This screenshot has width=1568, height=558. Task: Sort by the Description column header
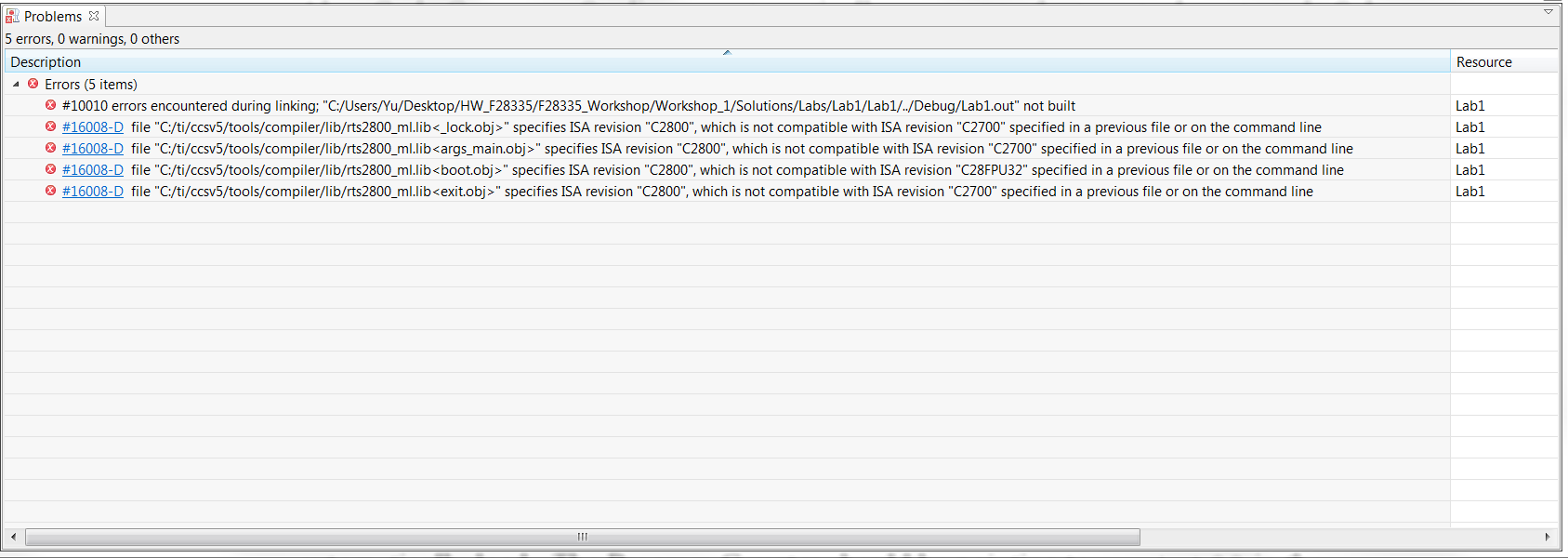click(727, 61)
